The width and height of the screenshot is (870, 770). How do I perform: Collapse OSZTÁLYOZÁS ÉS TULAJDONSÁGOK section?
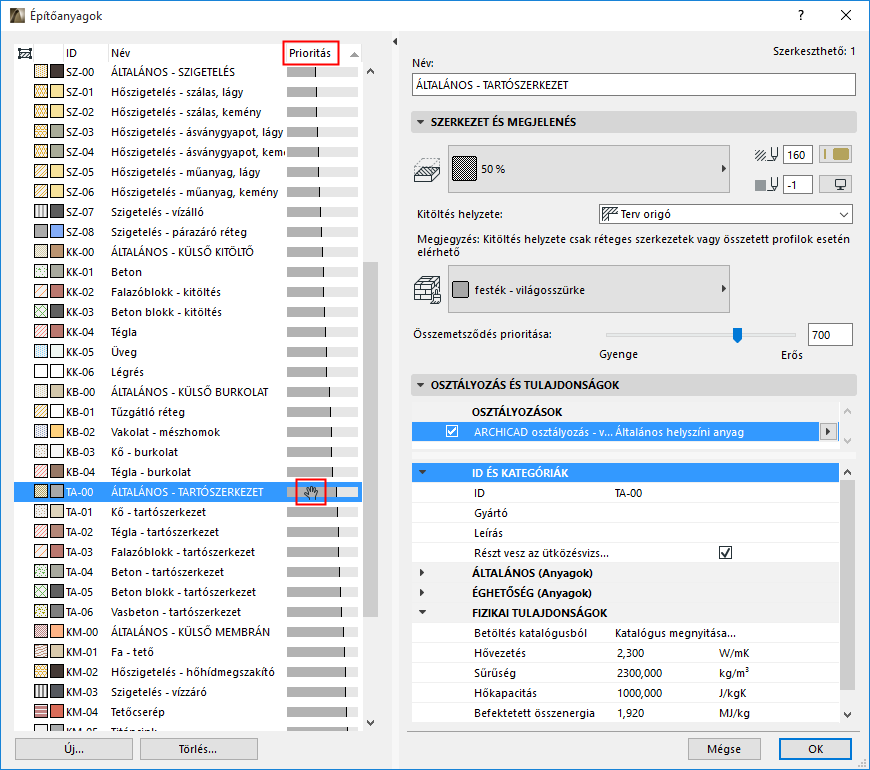pyautogui.click(x=421, y=385)
